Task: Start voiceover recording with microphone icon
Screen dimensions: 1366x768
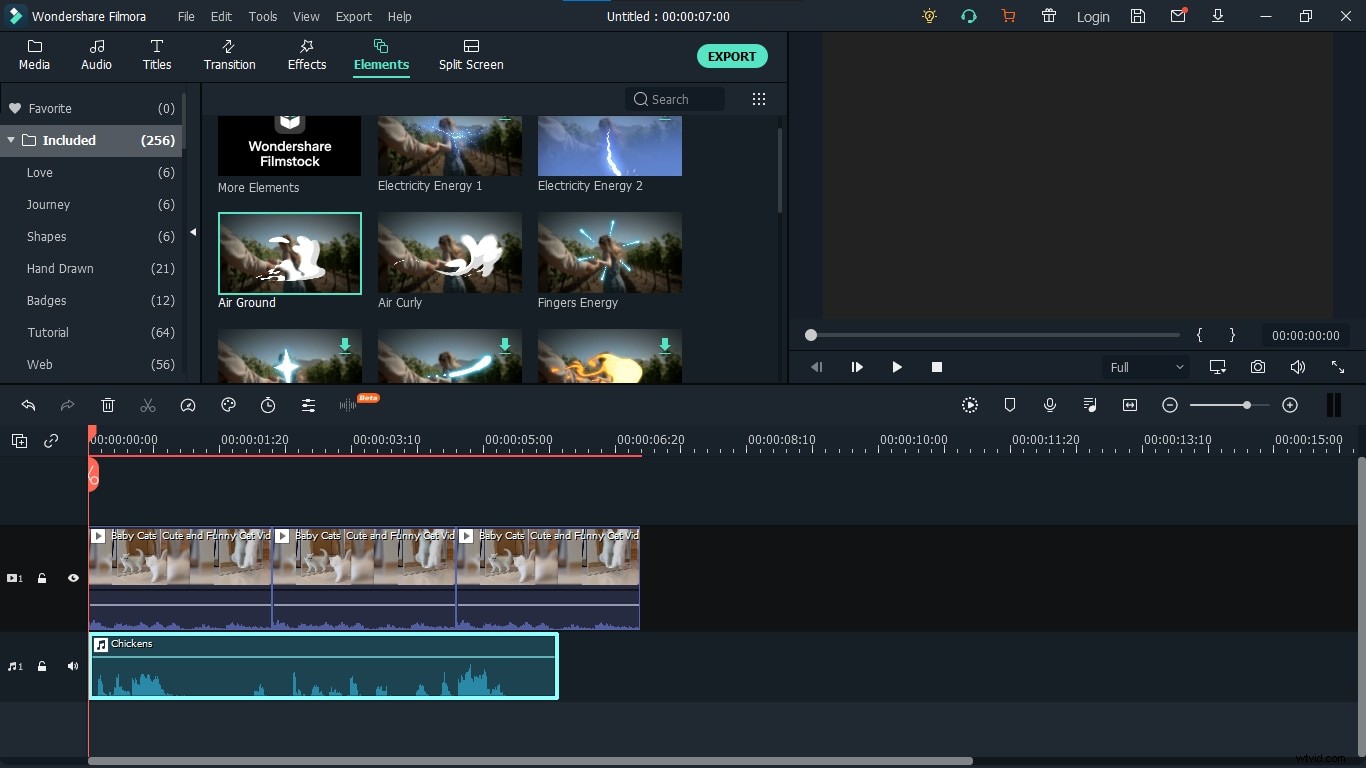Action: 1050,406
